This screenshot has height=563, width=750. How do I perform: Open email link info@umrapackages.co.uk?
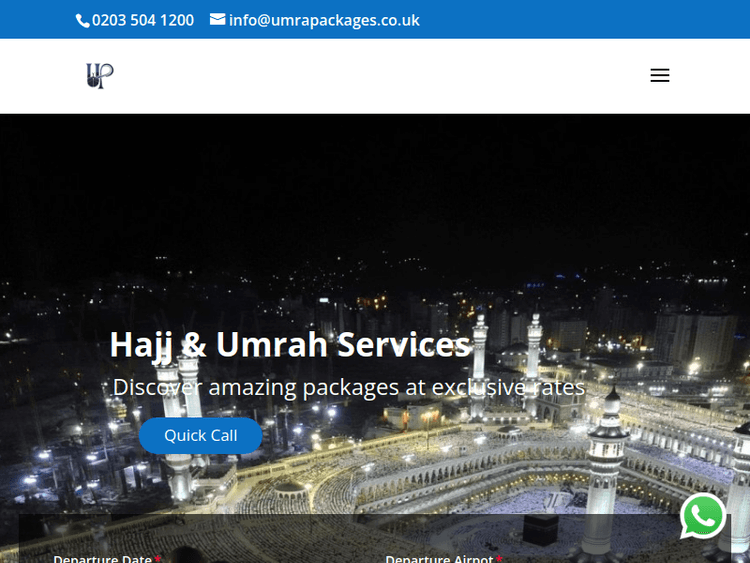[324, 21]
